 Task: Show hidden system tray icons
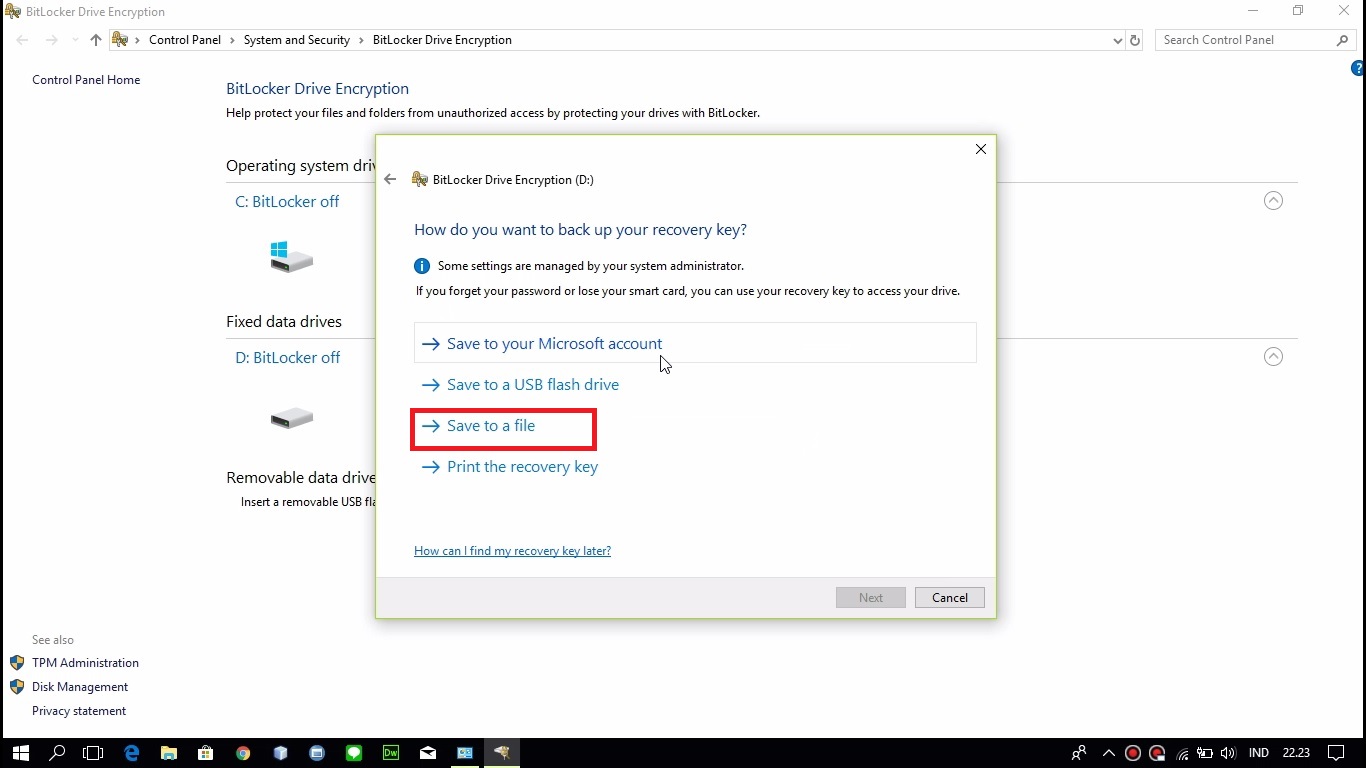(x=1108, y=753)
